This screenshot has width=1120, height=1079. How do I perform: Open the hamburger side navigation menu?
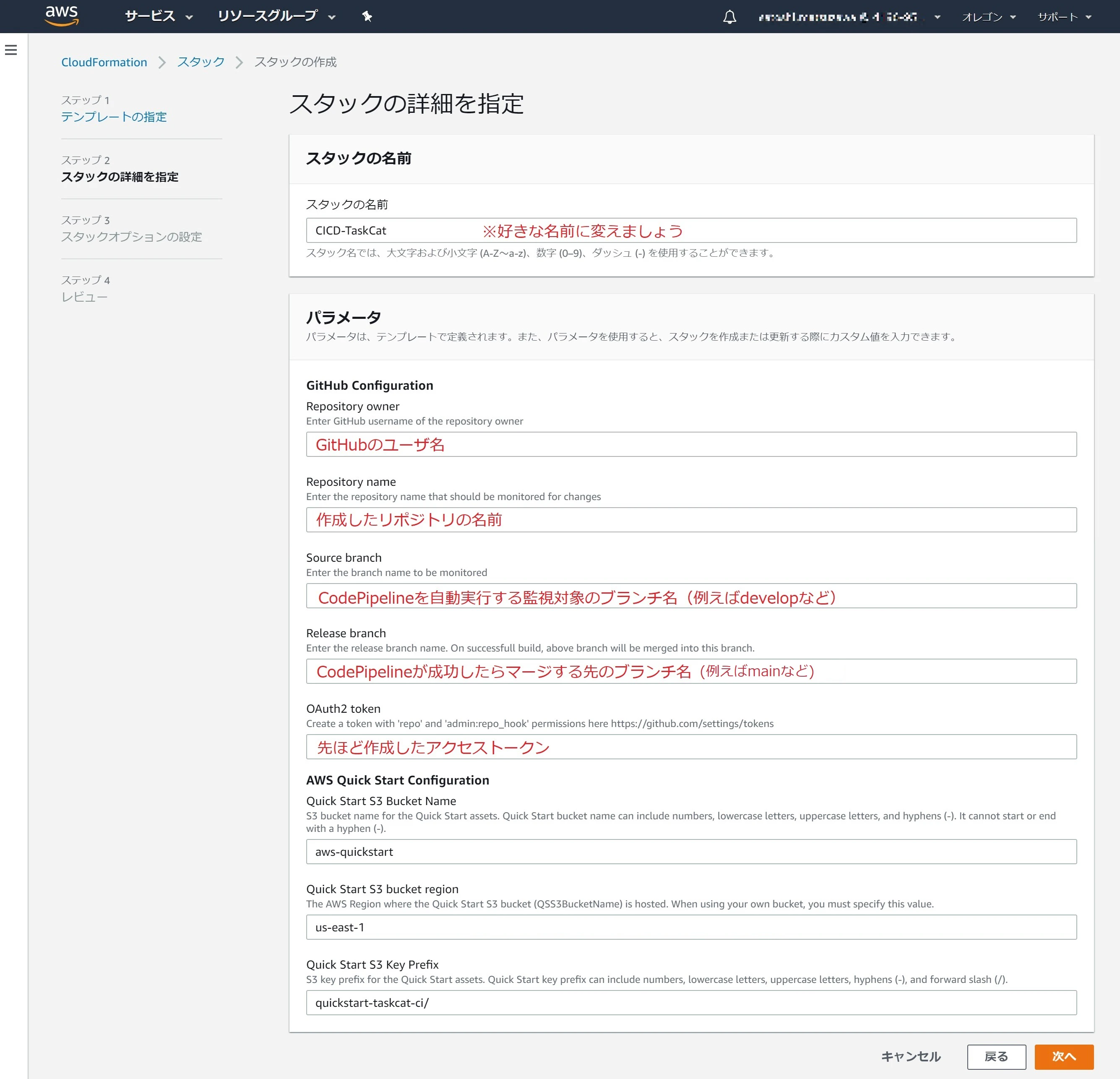coord(11,50)
